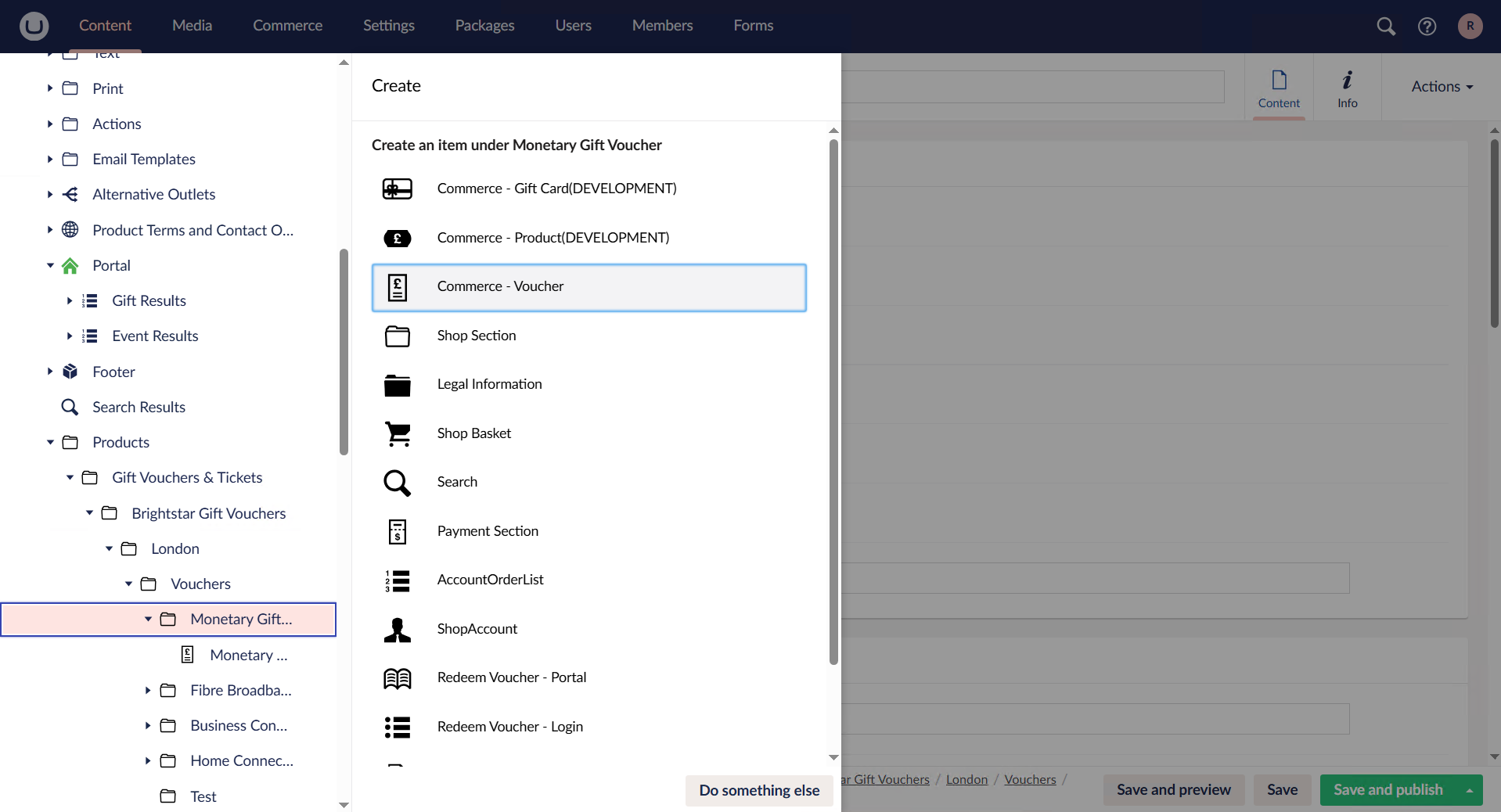Click the Commerce - Product pound icon
Viewport: 1501px width, 812px height.
click(x=397, y=238)
